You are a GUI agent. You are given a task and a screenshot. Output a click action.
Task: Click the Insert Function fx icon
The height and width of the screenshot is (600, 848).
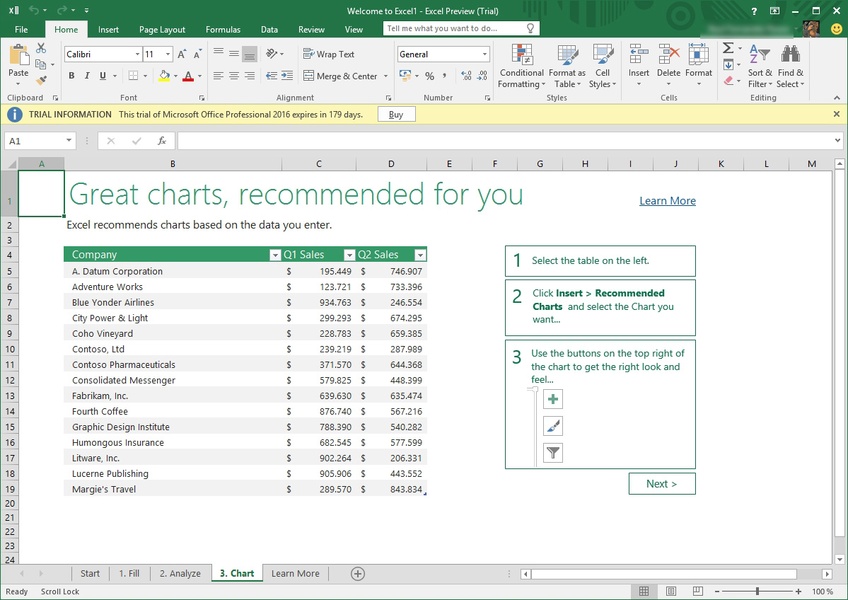click(162, 141)
